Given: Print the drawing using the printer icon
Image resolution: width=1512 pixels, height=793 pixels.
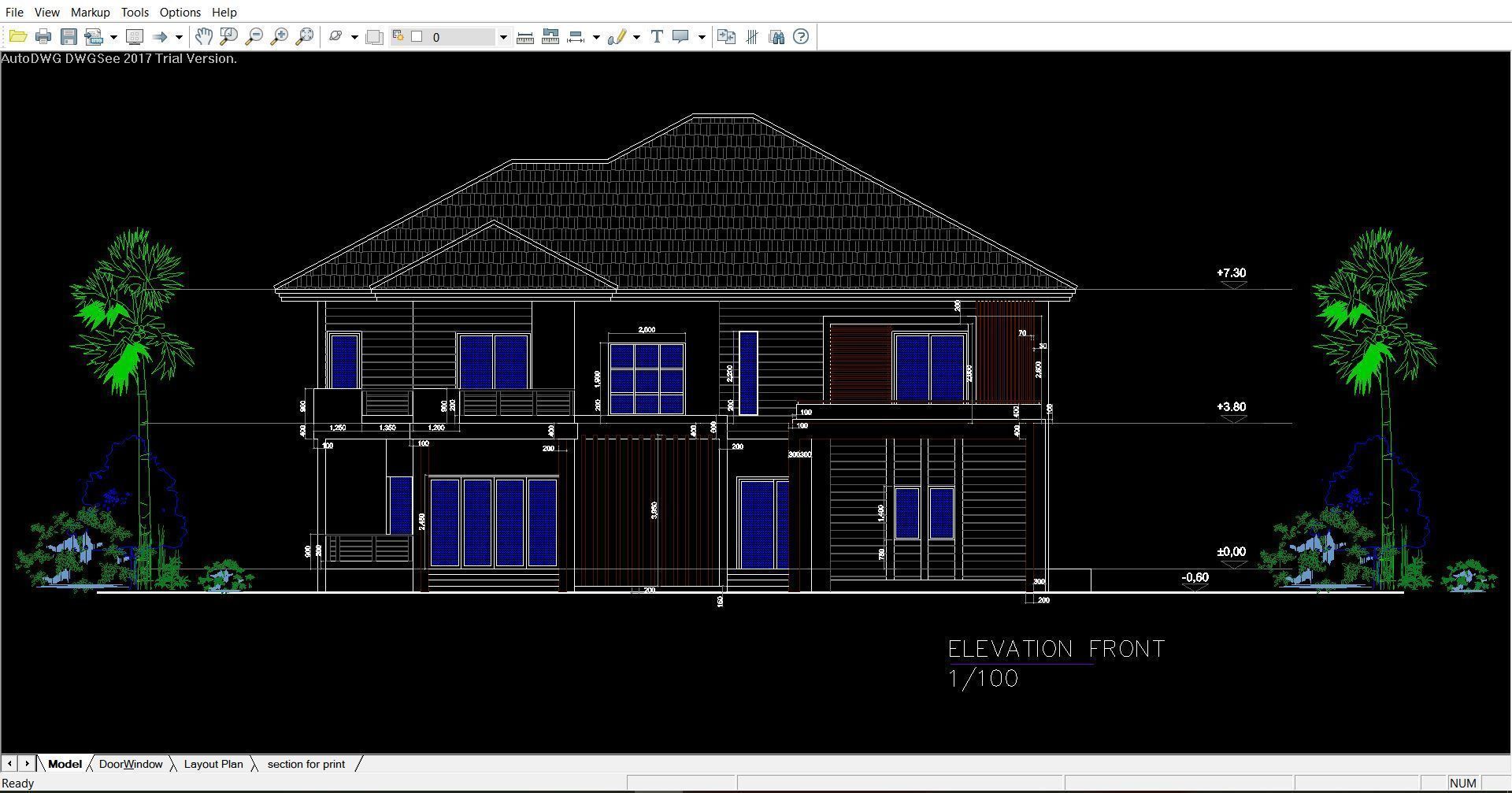Looking at the screenshot, I should 43,36.
